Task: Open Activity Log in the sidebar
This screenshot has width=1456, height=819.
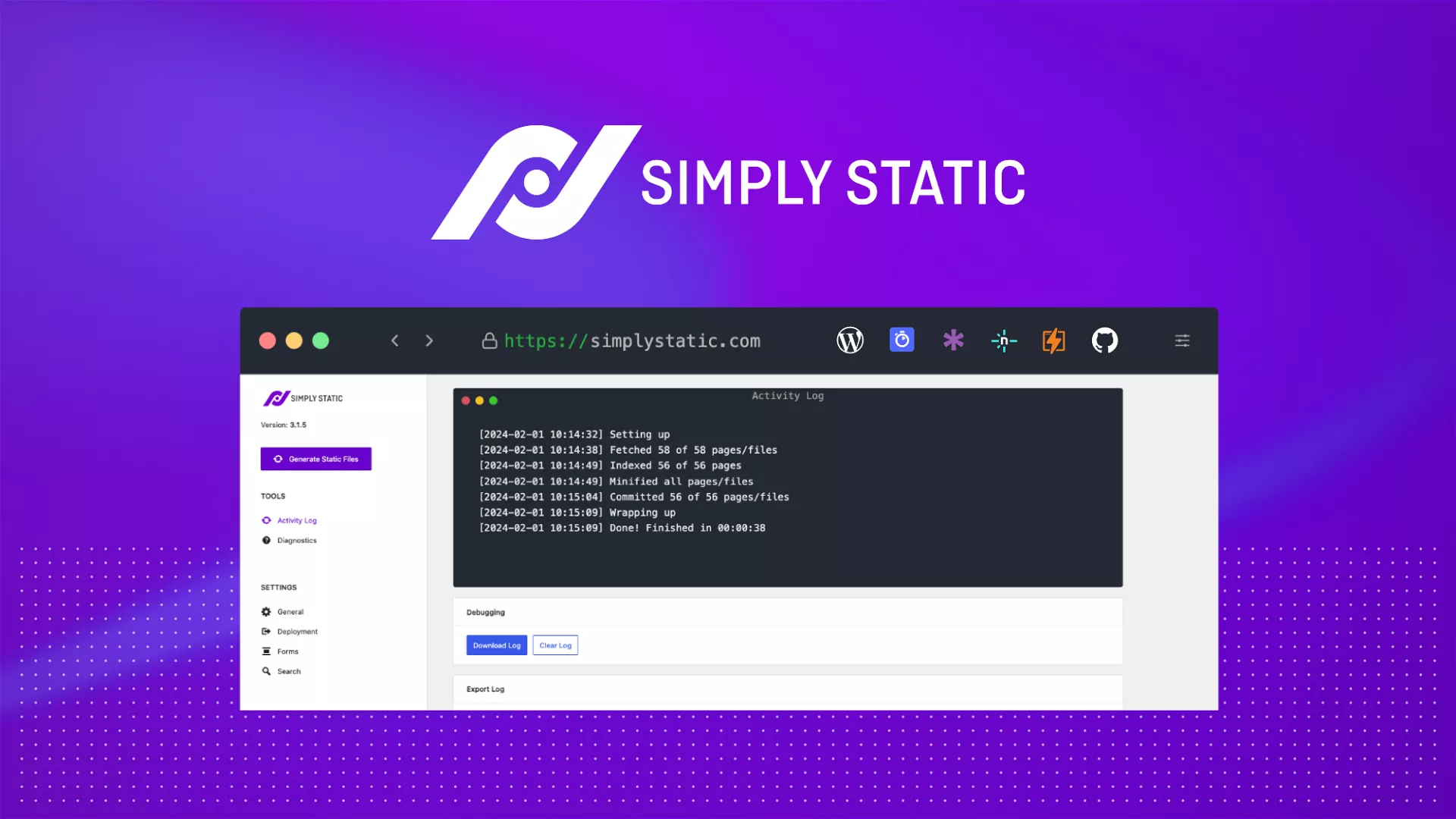Action: click(297, 520)
